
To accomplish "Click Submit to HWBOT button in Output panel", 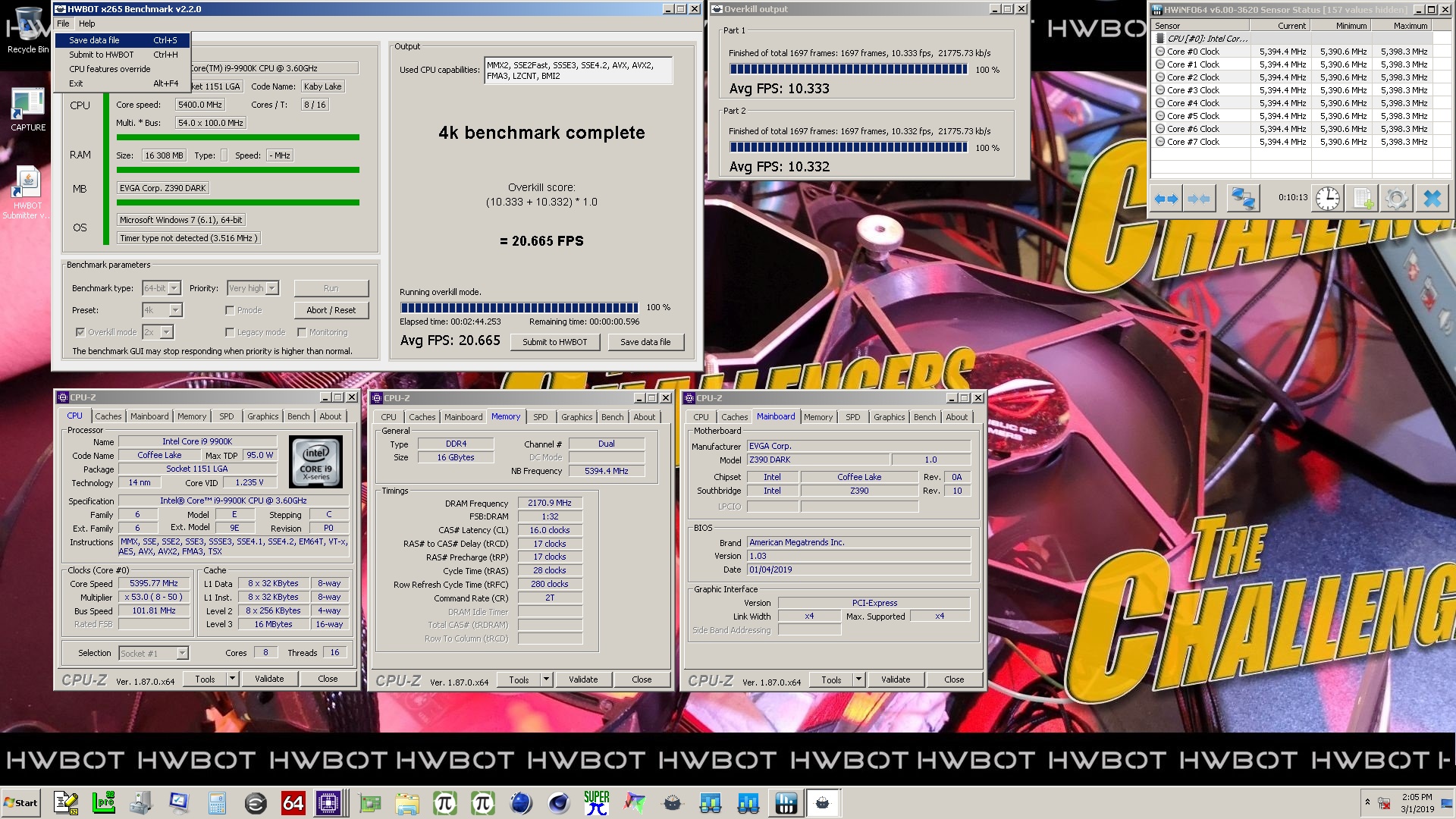I will point(555,342).
